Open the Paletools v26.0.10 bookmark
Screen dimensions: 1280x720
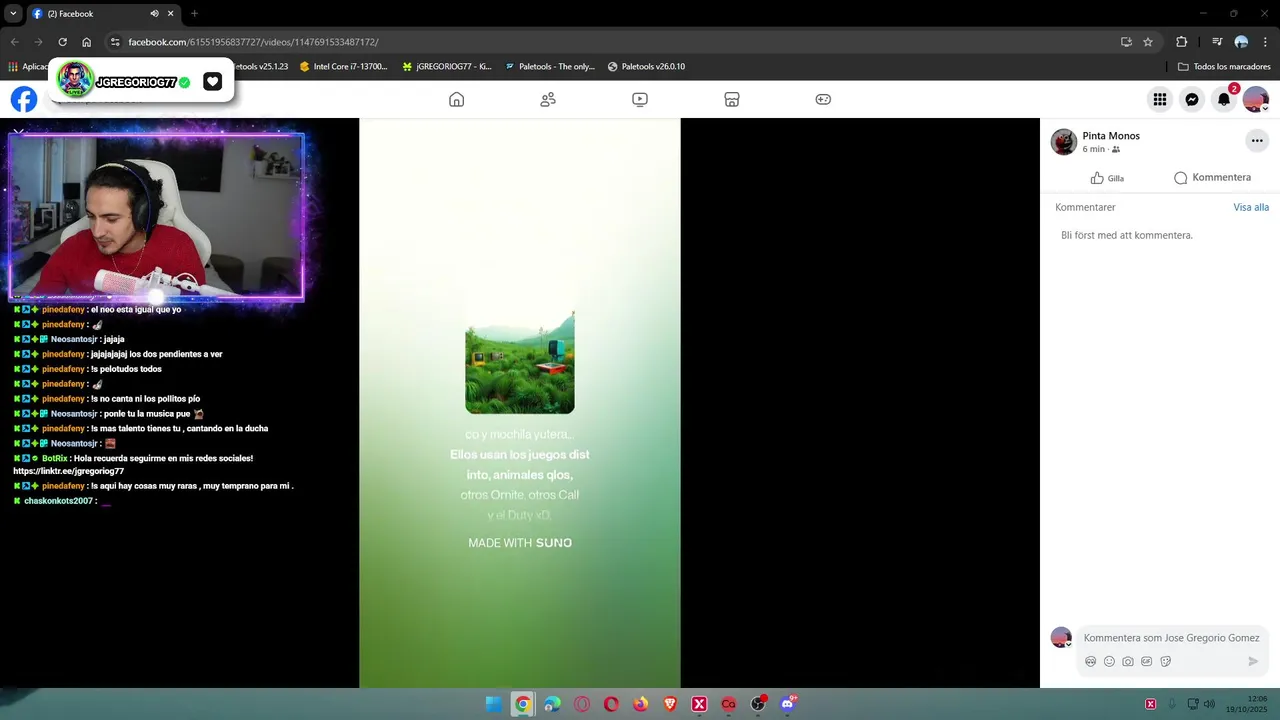(x=646, y=67)
